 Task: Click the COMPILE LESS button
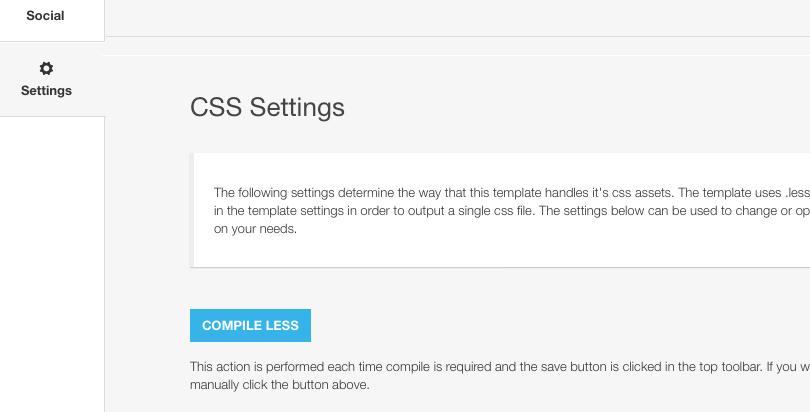pos(250,325)
